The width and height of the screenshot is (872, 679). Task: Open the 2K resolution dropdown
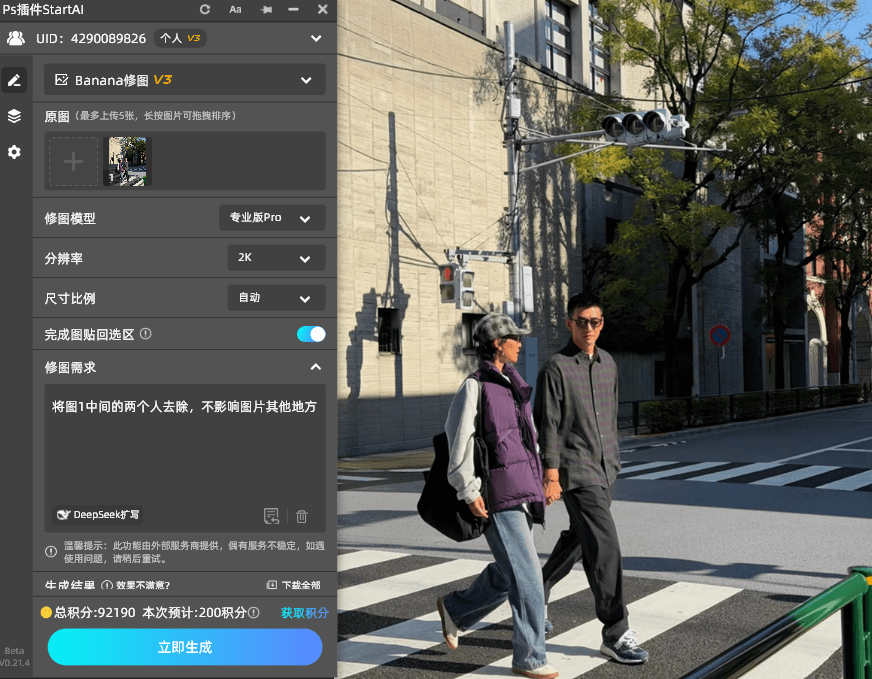pos(276,257)
